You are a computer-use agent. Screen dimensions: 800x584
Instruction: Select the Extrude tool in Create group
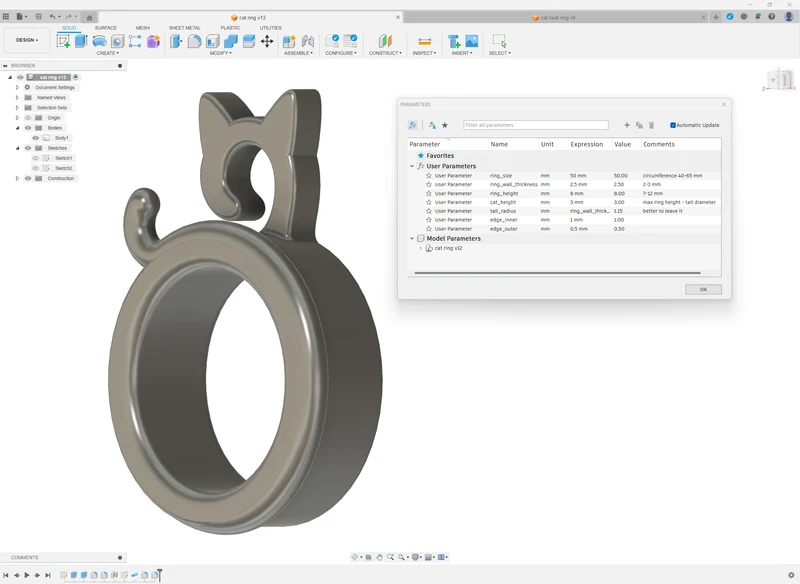click(x=81, y=41)
